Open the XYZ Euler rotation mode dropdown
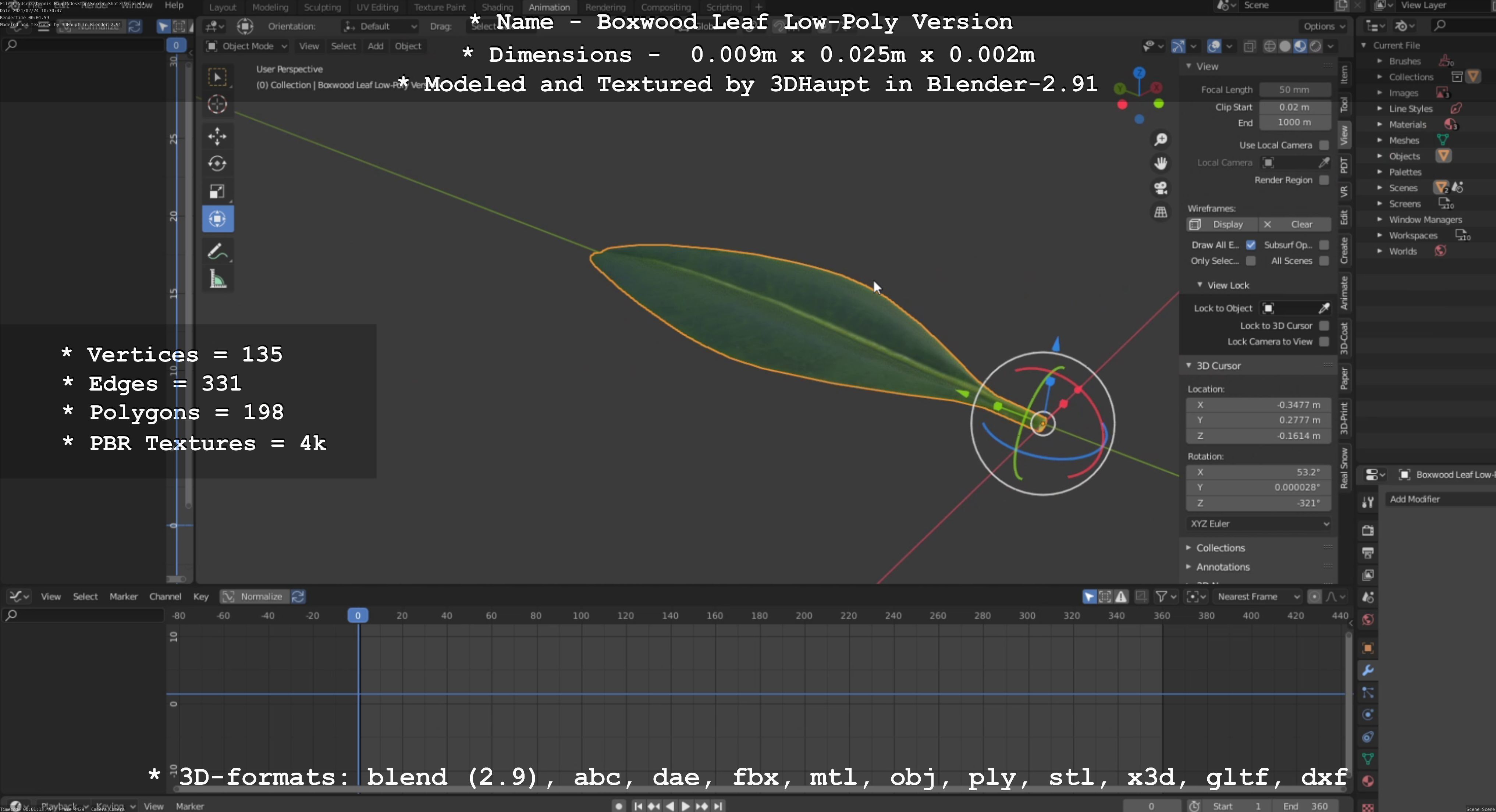Viewport: 1496px width, 812px height. (1258, 524)
